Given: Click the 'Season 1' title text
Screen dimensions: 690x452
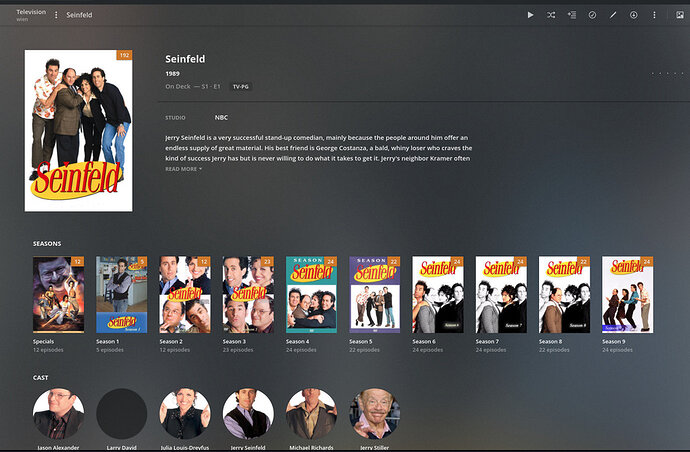Looking at the screenshot, I should (x=108, y=342).
